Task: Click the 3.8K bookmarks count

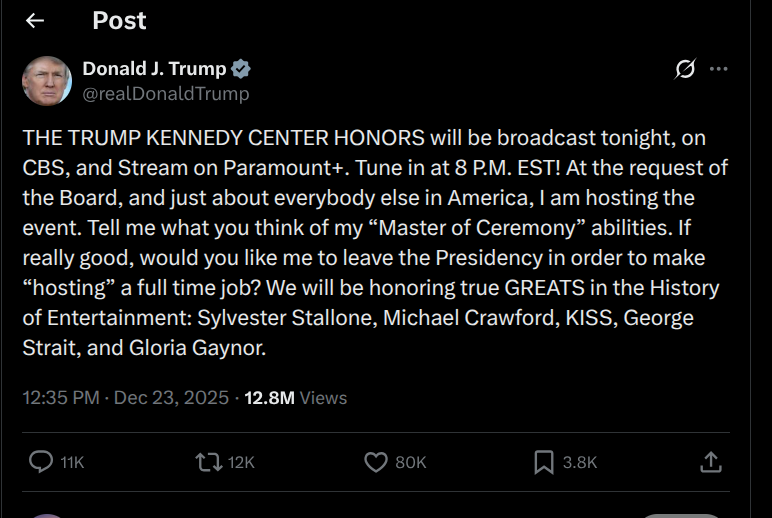Action: [x=580, y=462]
